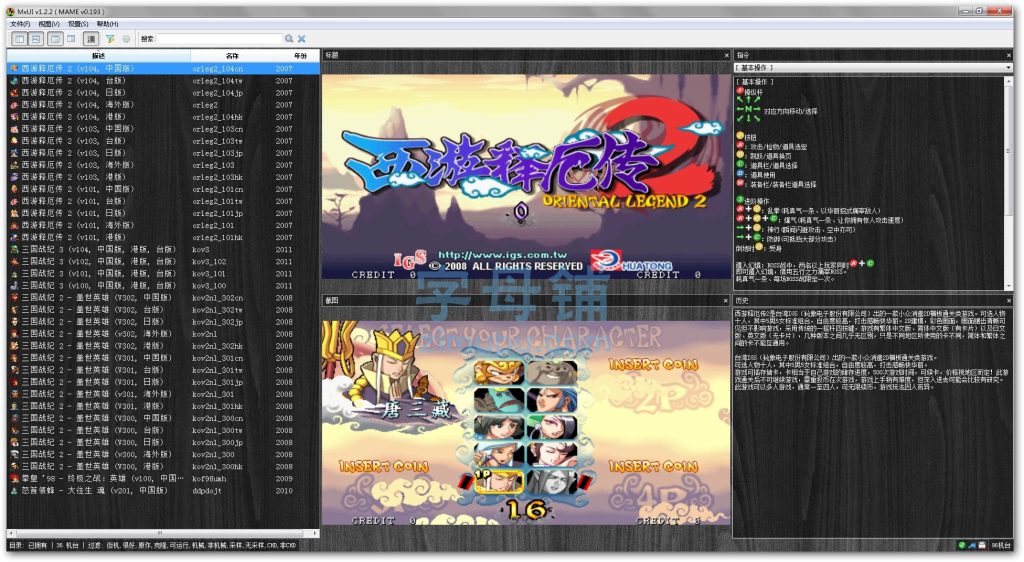Select name cell orleg2_101tw

[217, 202]
